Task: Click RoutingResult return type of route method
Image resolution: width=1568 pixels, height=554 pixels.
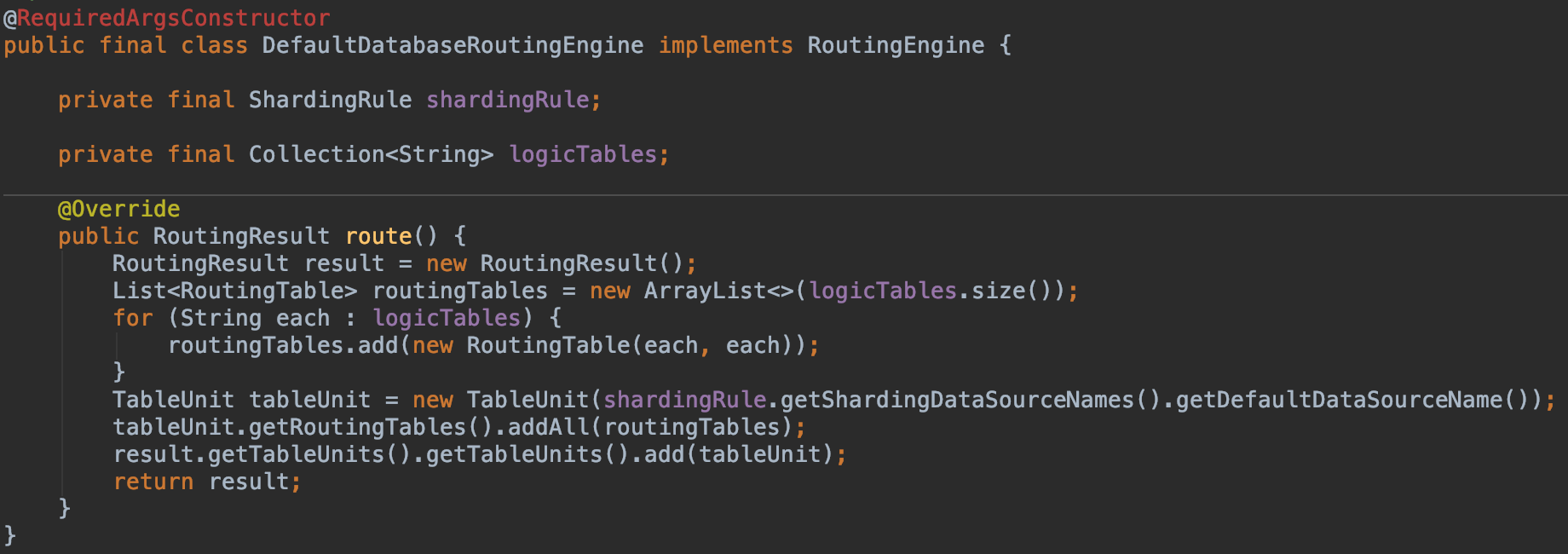Action: [241, 236]
